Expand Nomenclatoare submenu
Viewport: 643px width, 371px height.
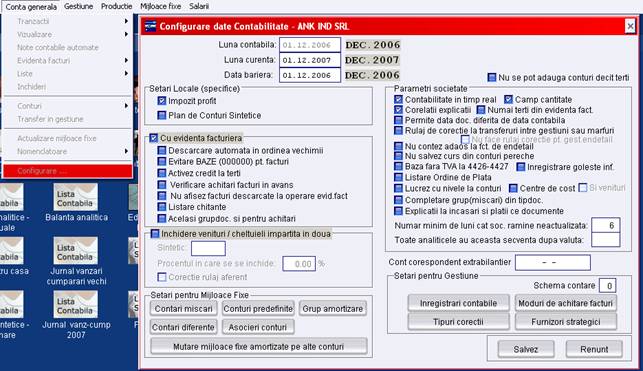coord(68,151)
